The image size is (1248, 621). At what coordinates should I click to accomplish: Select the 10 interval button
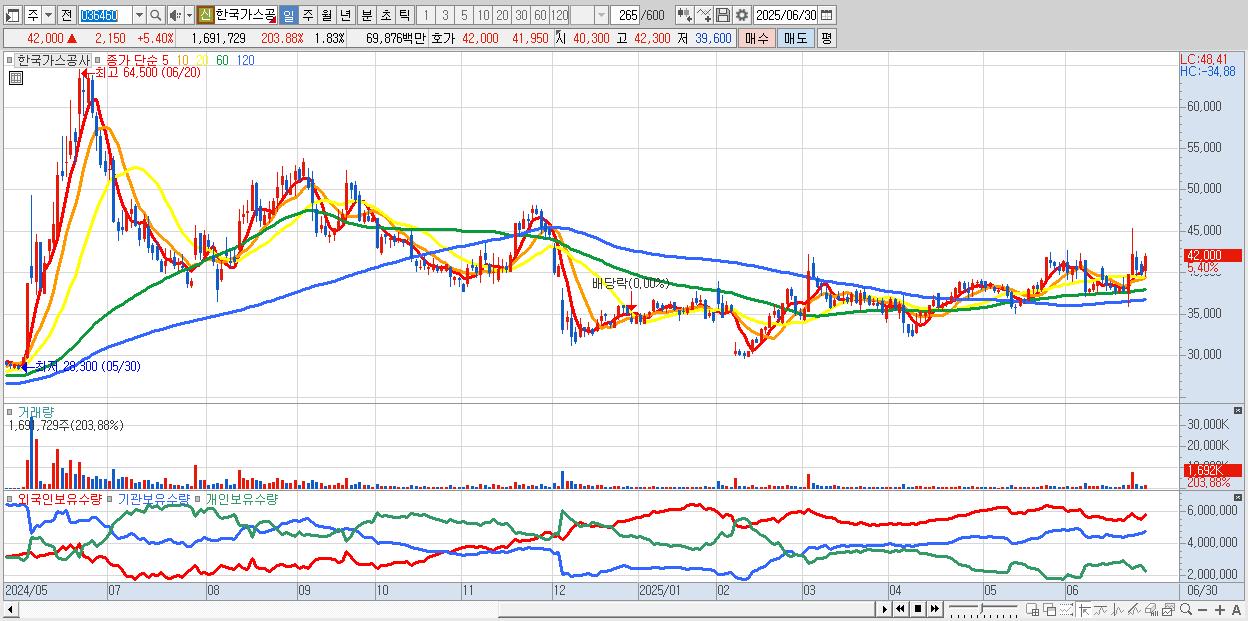click(x=483, y=15)
